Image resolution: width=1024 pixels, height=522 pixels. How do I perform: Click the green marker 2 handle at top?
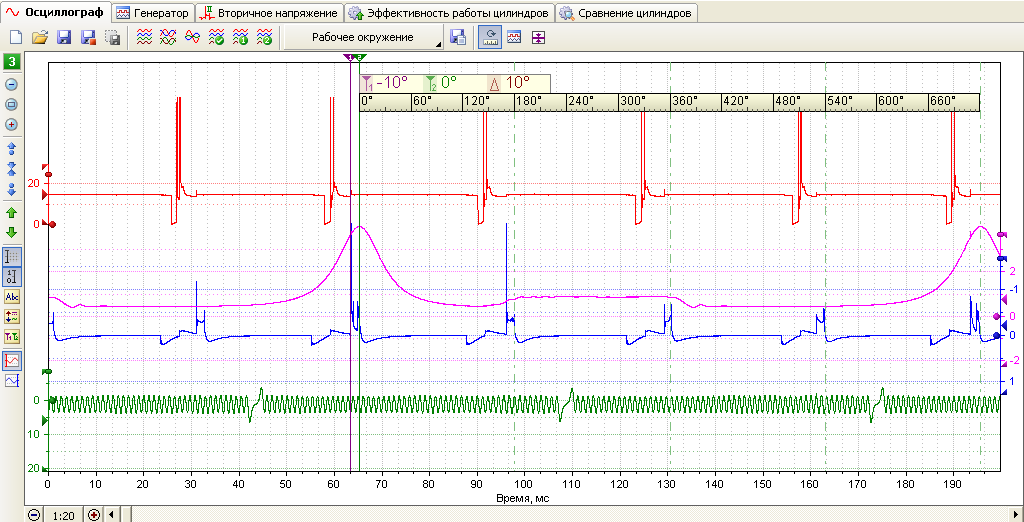tap(359, 57)
